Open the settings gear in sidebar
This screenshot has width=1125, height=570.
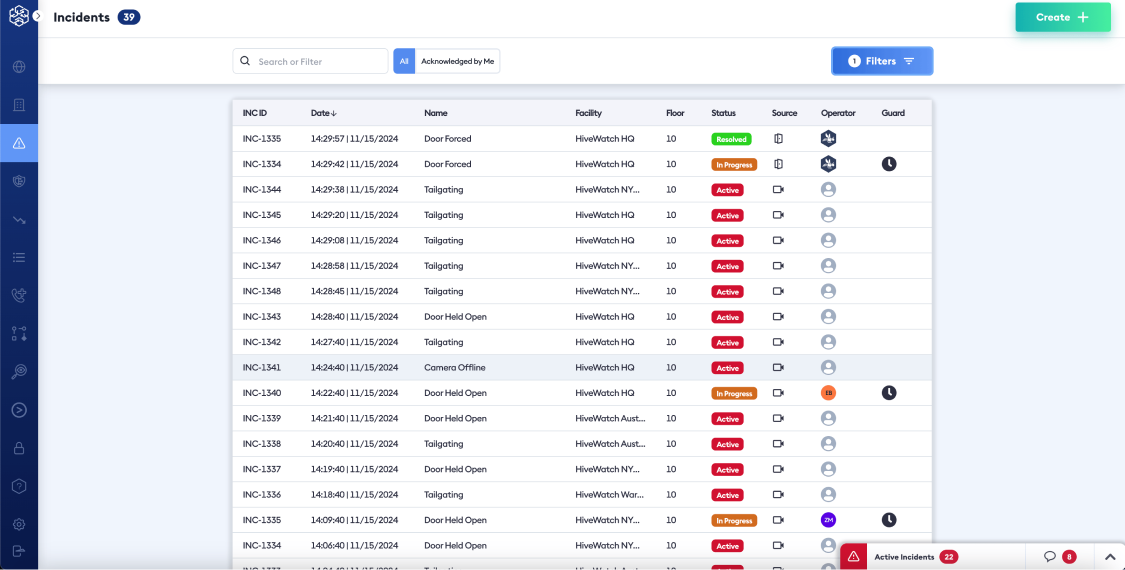[18, 524]
